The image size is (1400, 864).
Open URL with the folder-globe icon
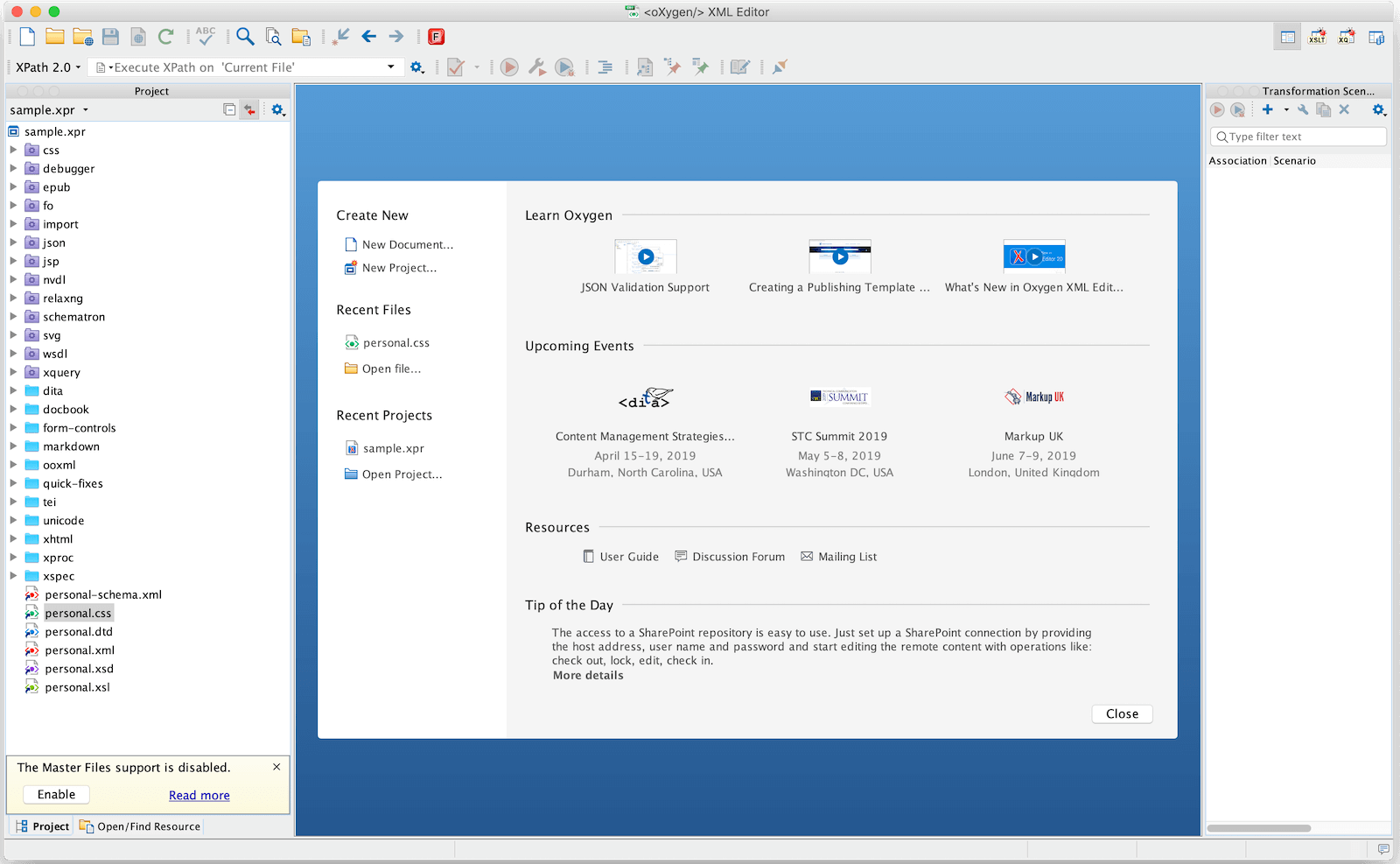[83, 37]
